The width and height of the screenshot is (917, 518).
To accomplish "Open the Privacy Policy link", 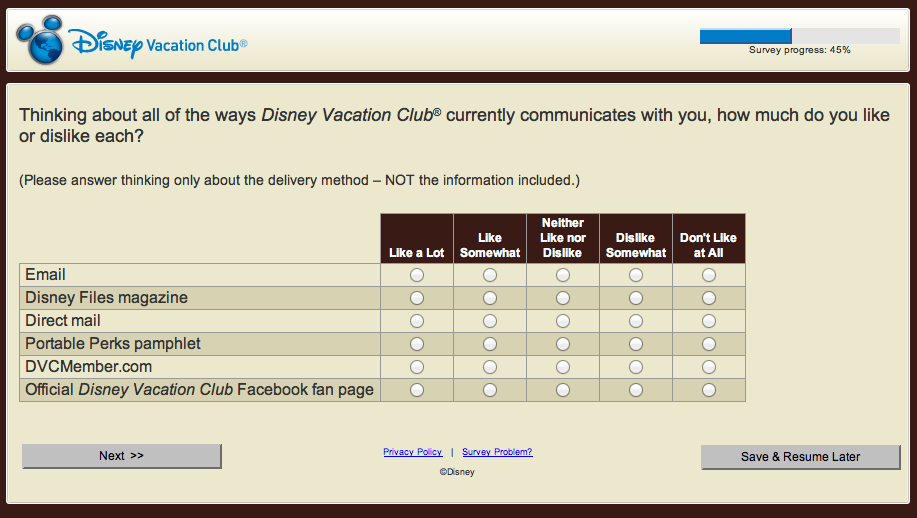I will click(x=413, y=452).
